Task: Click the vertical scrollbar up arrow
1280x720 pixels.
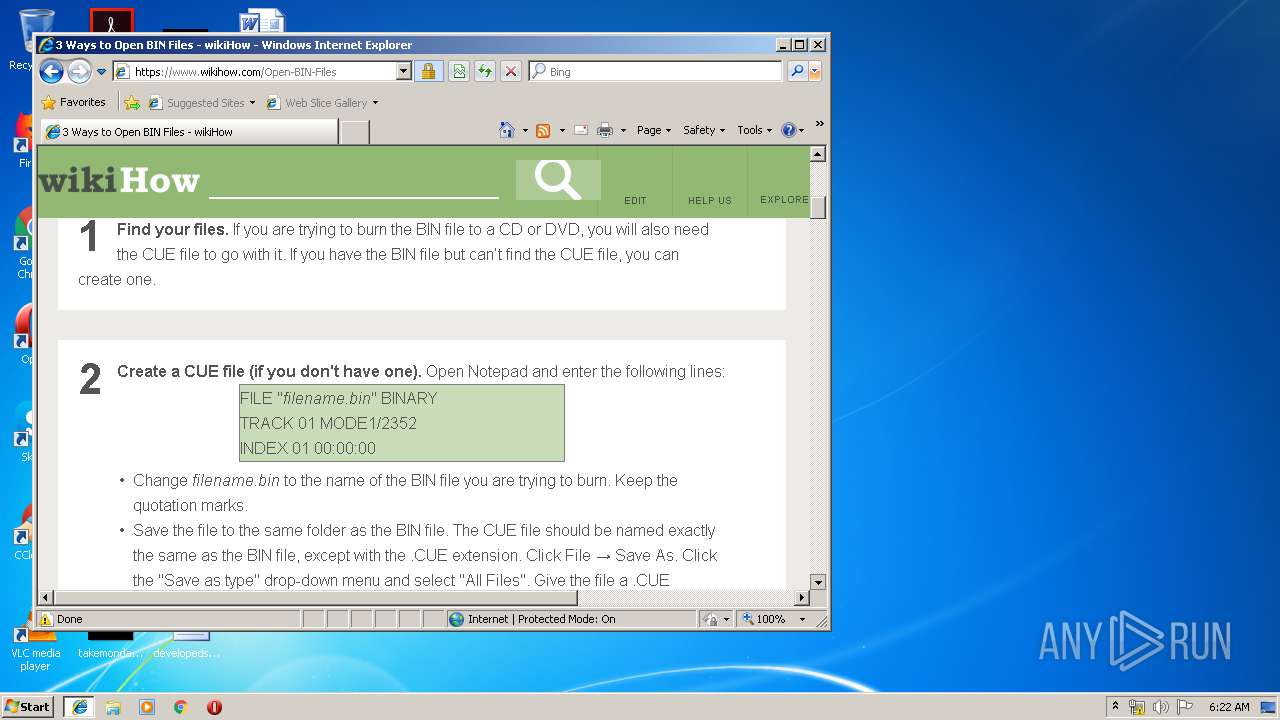Action: tap(818, 154)
